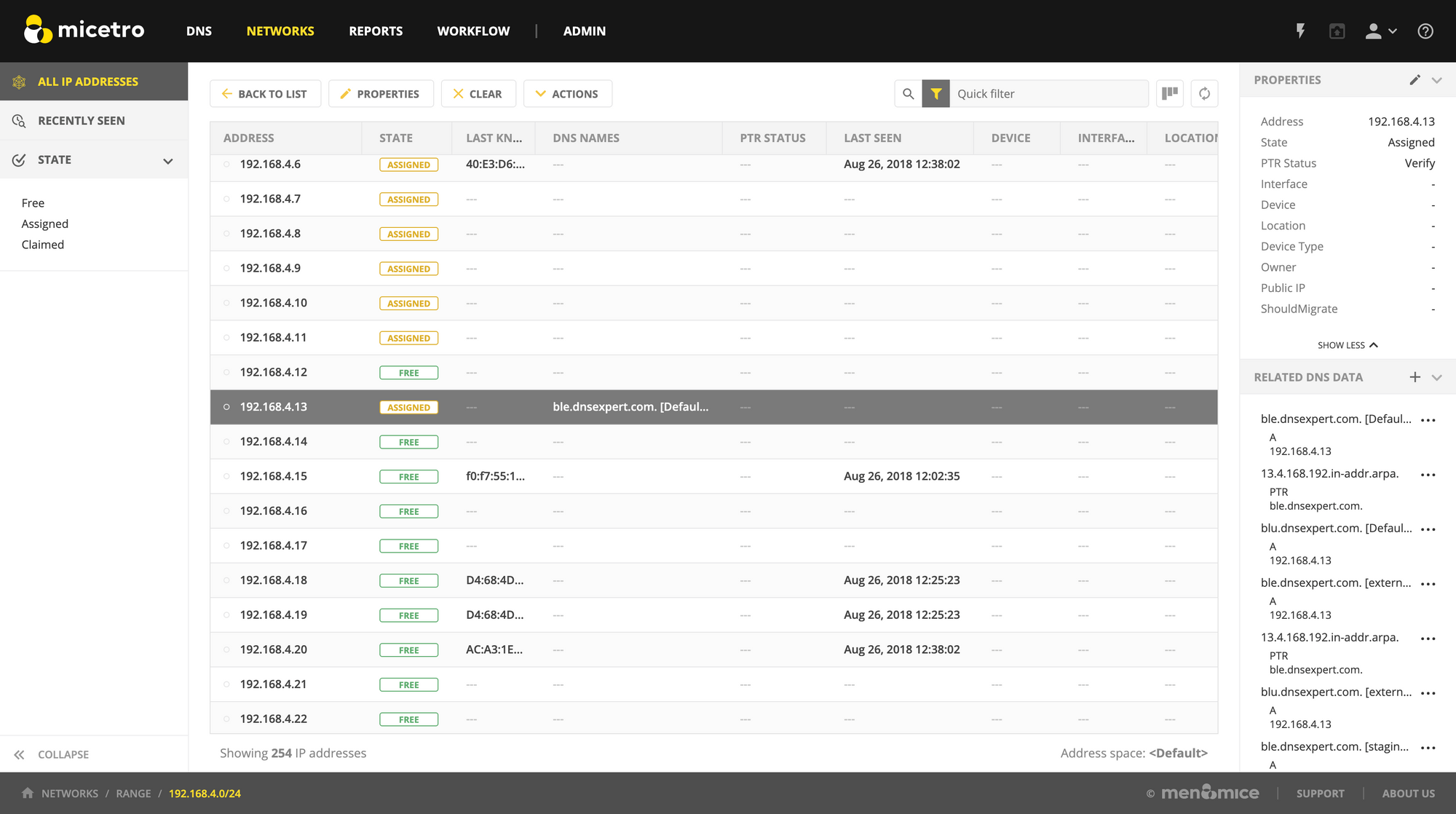The image size is (1456, 814).
Task: Click FREE badge of 192.168.4.17
Action: click(x=408, y=546)
